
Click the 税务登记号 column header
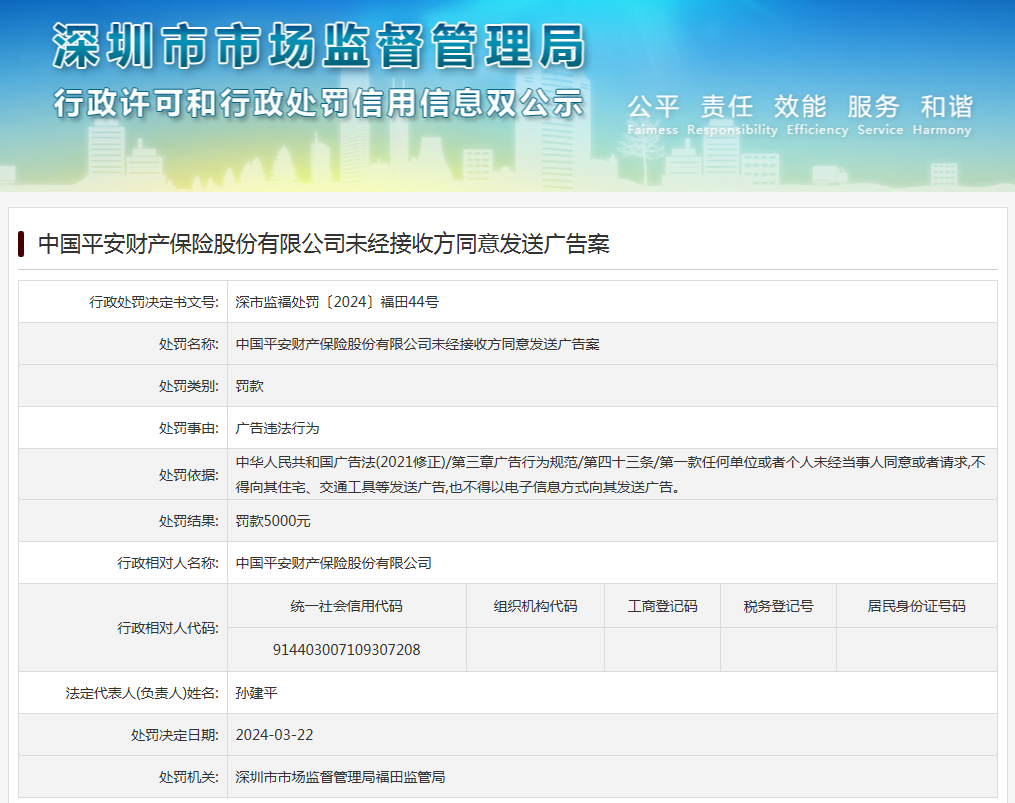click(778, 606)
